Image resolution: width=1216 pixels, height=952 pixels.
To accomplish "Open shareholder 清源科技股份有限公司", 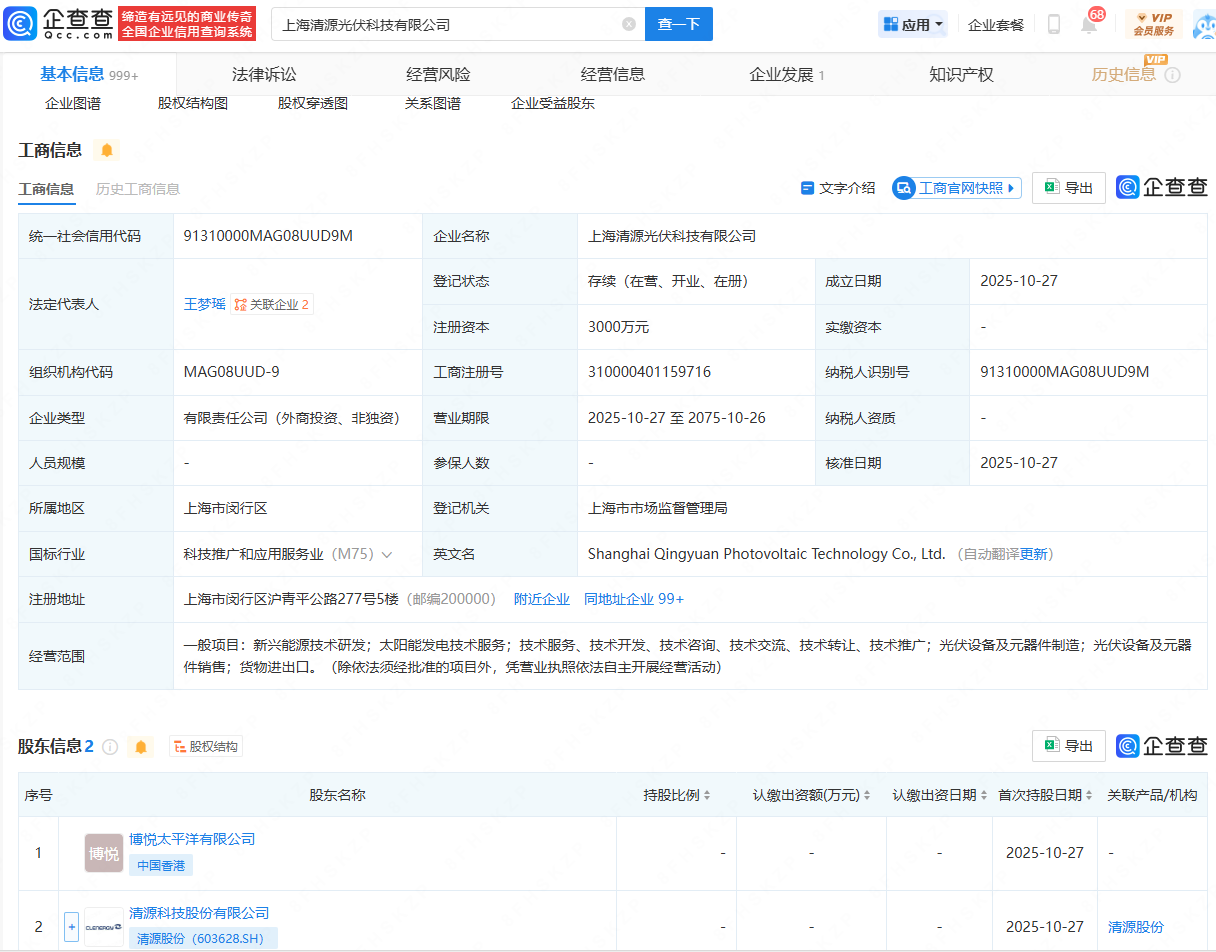I will tap(199, 913).
